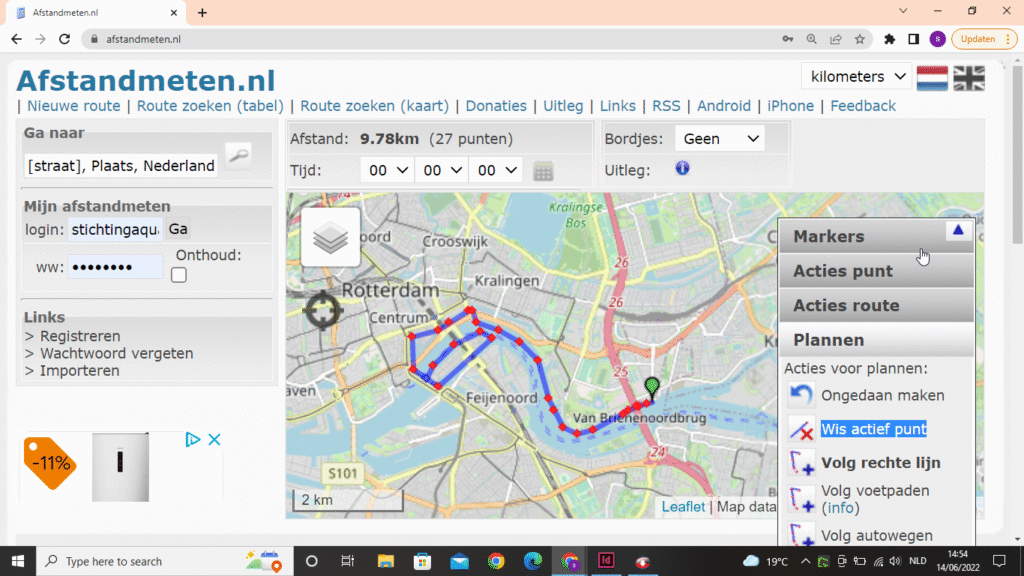
Task: Open a new browser tab
Action: pos(202,12)
